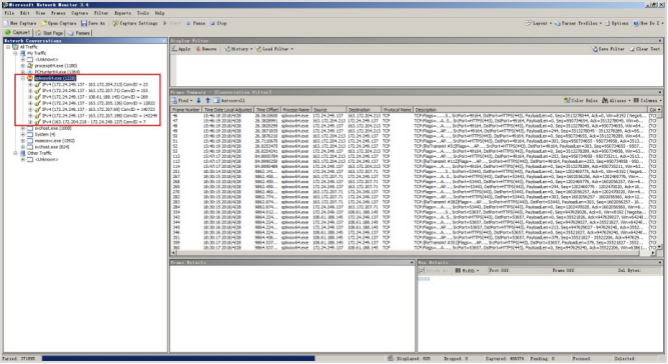Screen dimensions: 668x364
Task: Remove the display filter
Action: point(206,49)
